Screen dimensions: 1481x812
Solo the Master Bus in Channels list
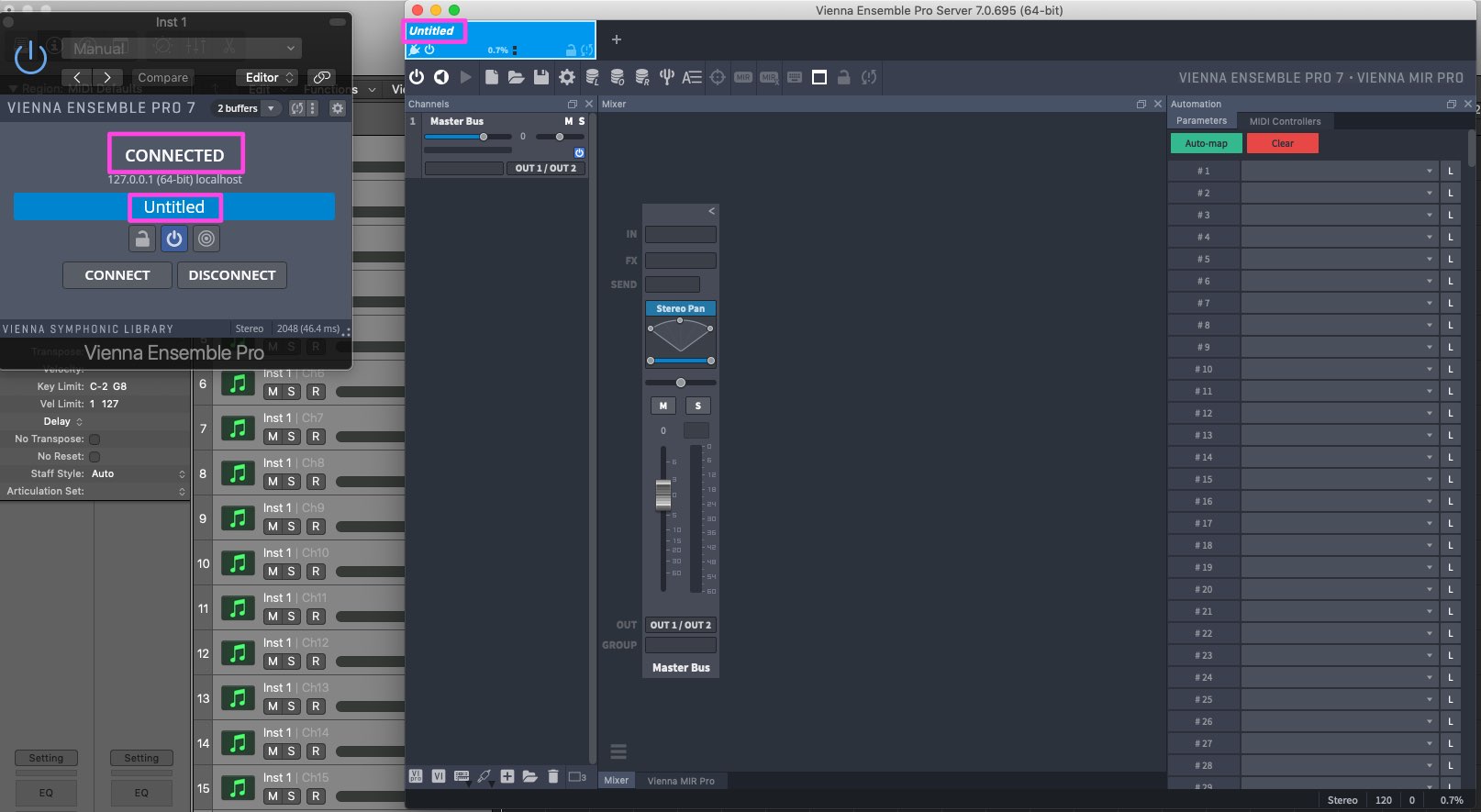[582, 121]
